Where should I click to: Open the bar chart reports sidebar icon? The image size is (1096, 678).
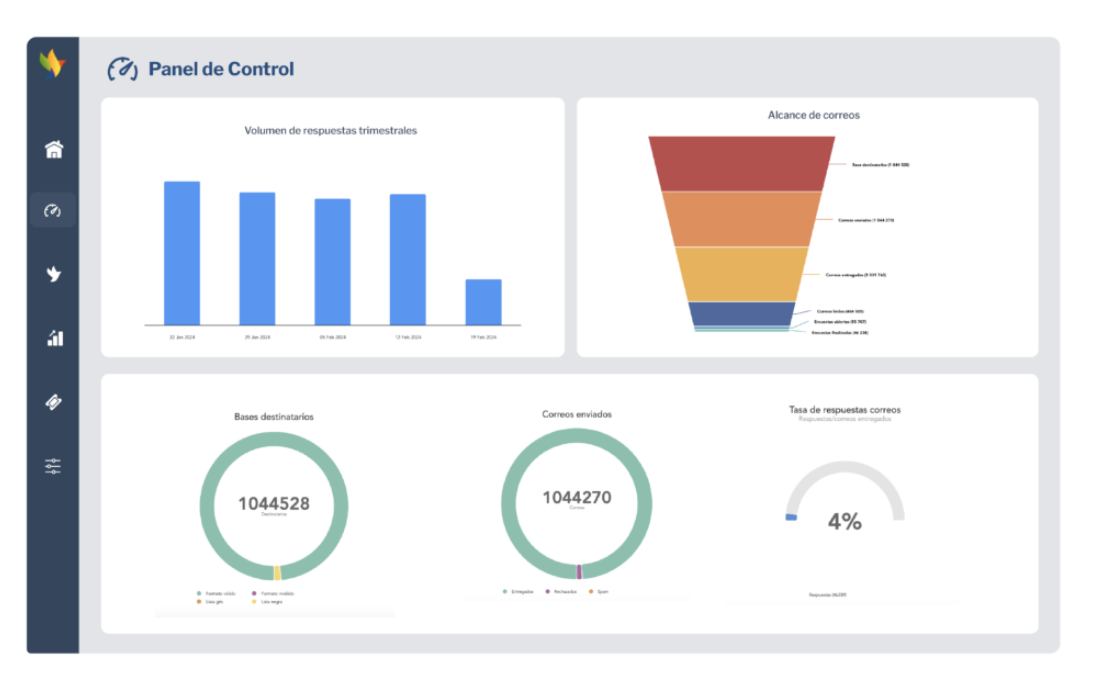[x=55, y=338]
